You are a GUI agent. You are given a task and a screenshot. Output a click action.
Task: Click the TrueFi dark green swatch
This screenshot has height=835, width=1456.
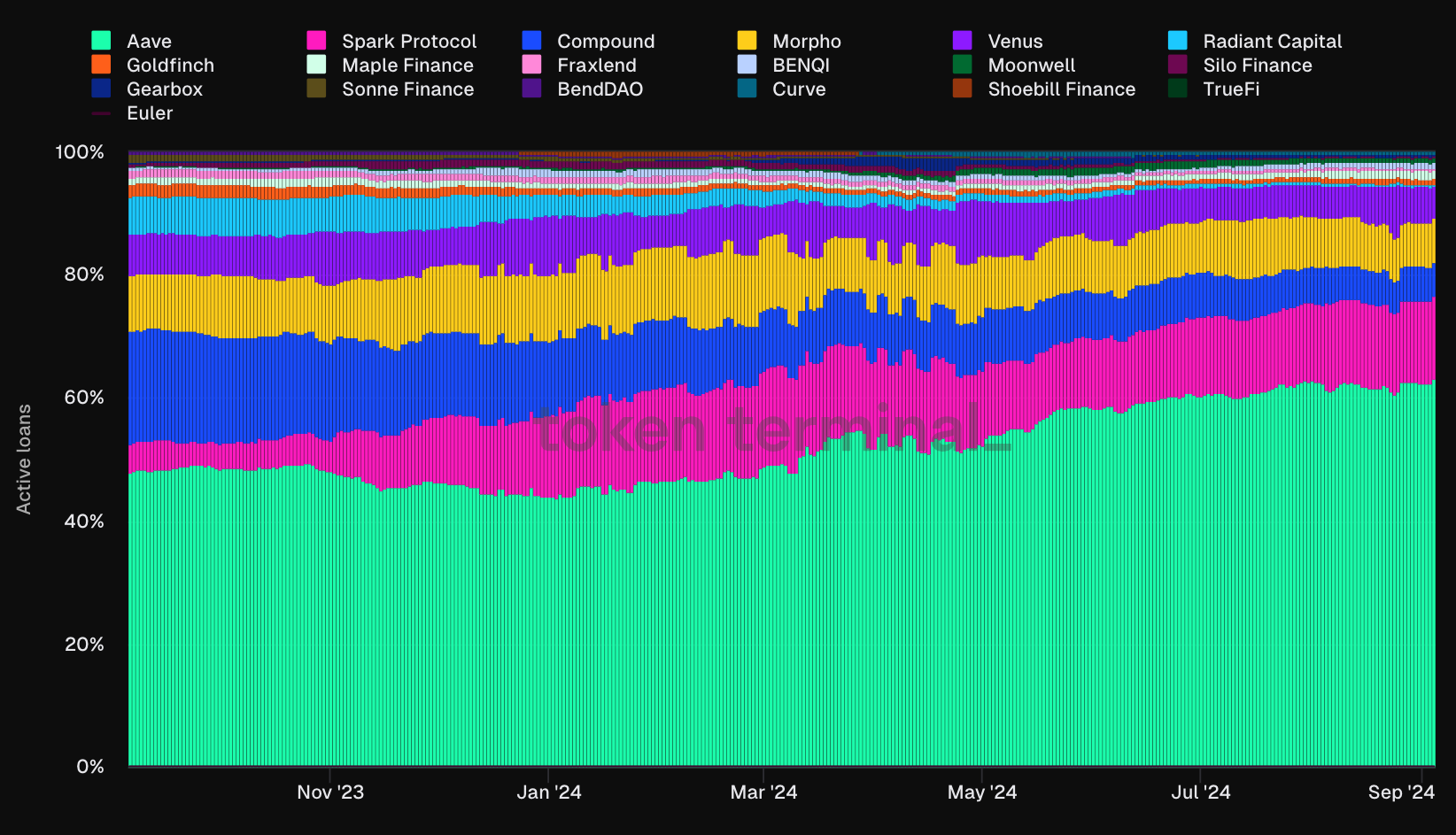pyautogui.click(x=1178, y=89)
